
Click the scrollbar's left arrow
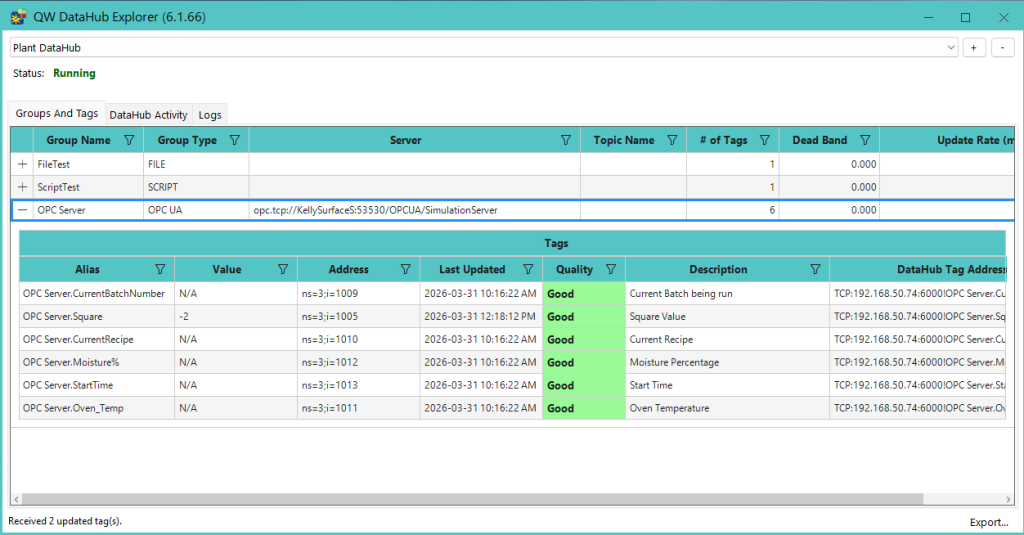tap(16, 499)
